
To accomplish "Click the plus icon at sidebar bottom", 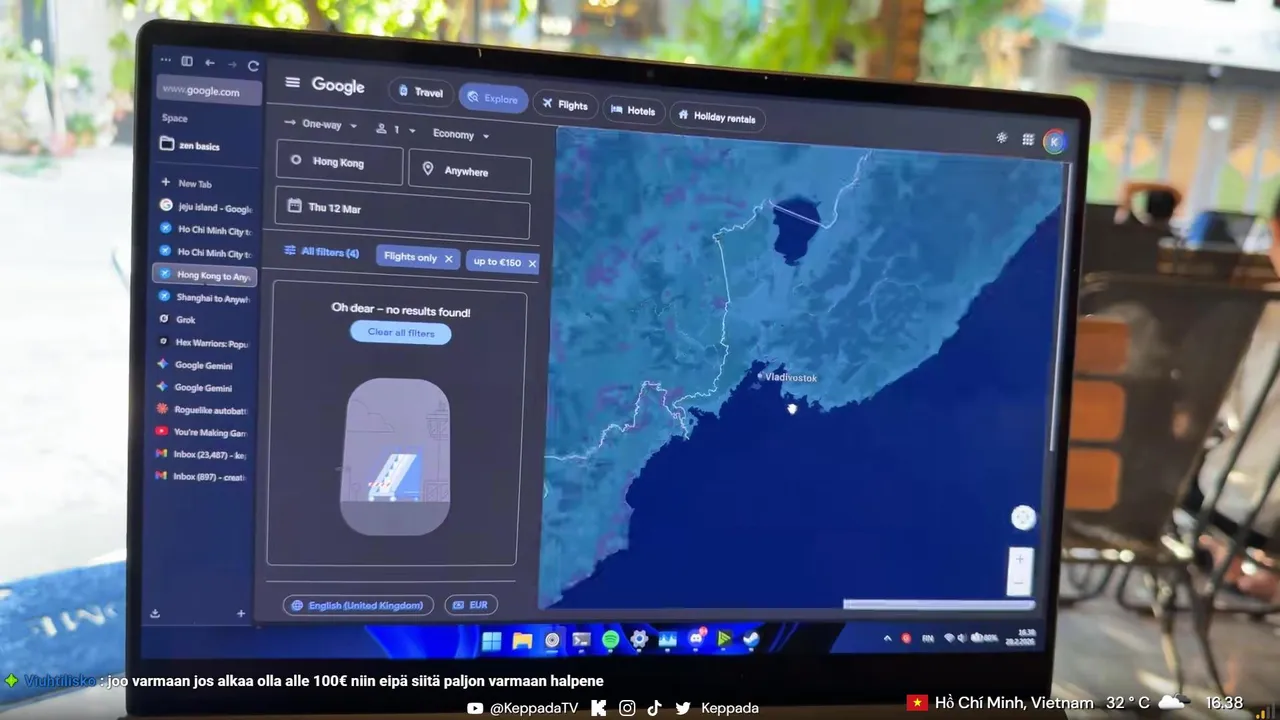I will pyautogui.click(x=241, y=613).
